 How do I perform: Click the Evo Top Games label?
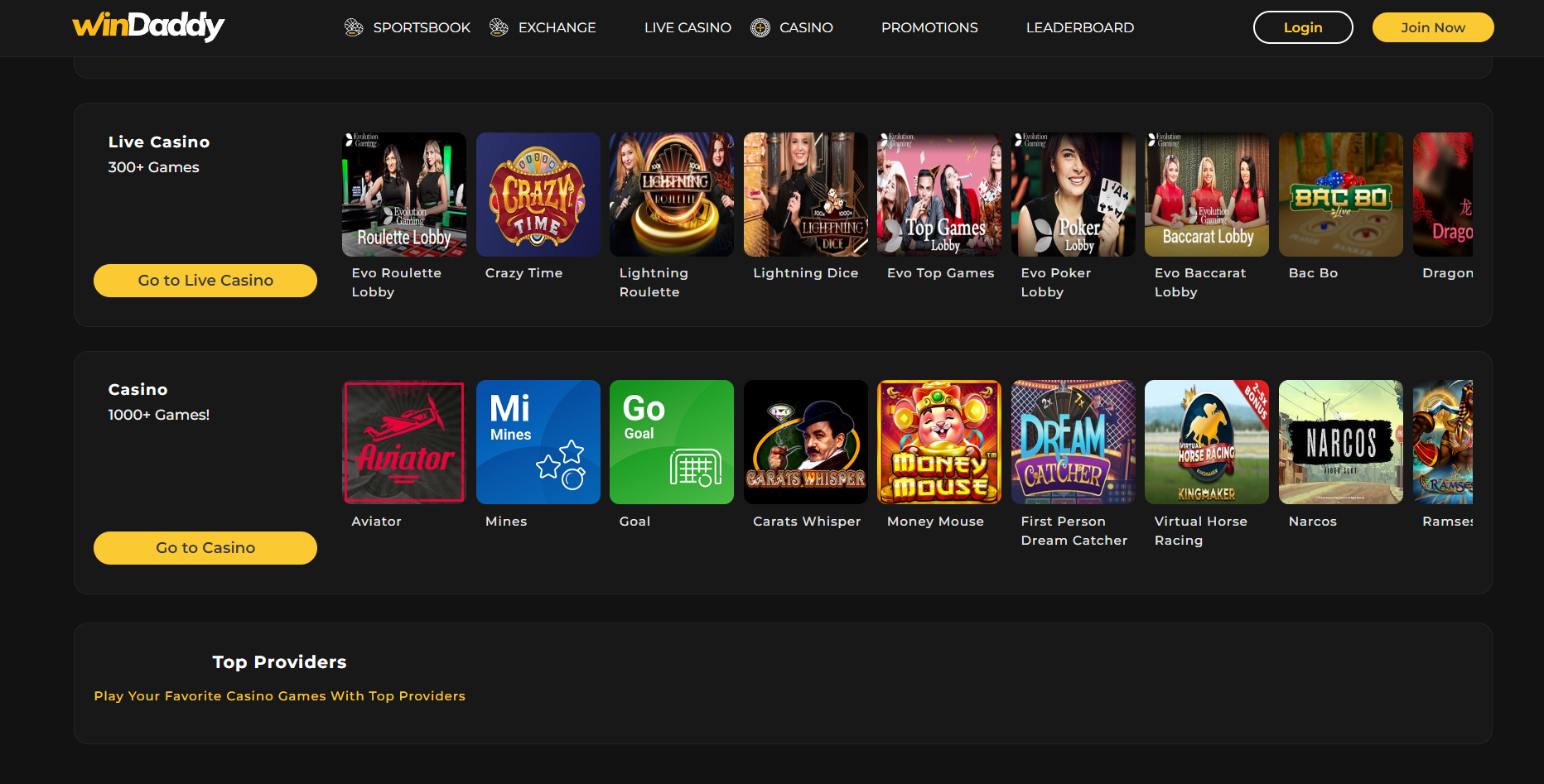click(x=941, y=273)
